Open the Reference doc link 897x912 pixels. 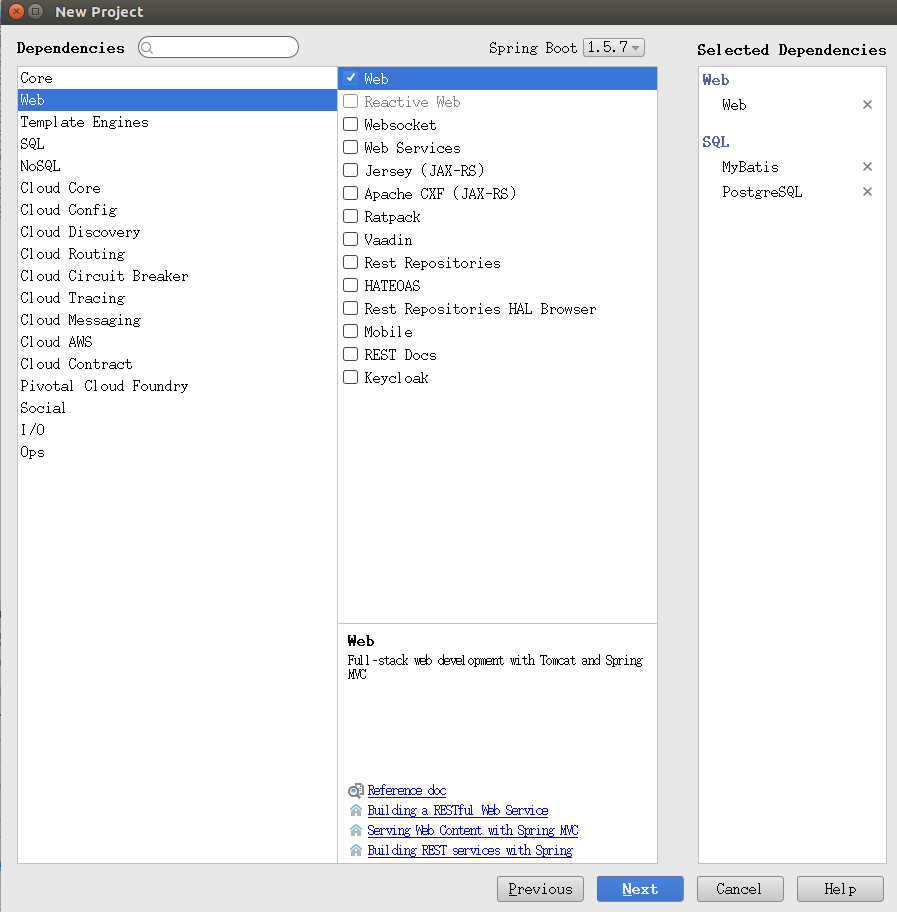(x=407, y=790)
